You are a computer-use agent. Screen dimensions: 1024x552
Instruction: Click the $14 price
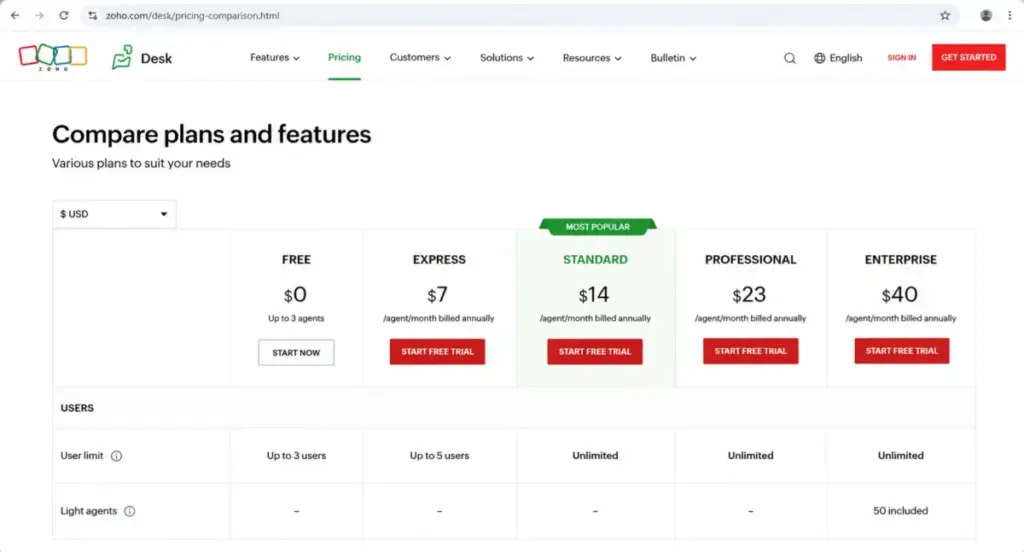[x=594, y=295]
